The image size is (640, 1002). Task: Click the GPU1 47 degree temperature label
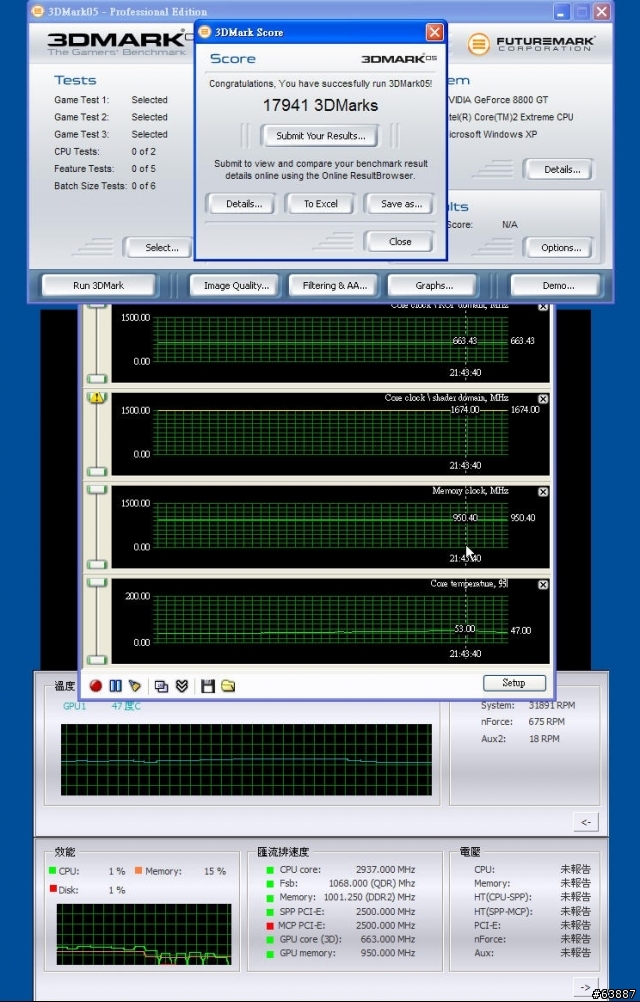pyautogui.click(x=102, y=706)
